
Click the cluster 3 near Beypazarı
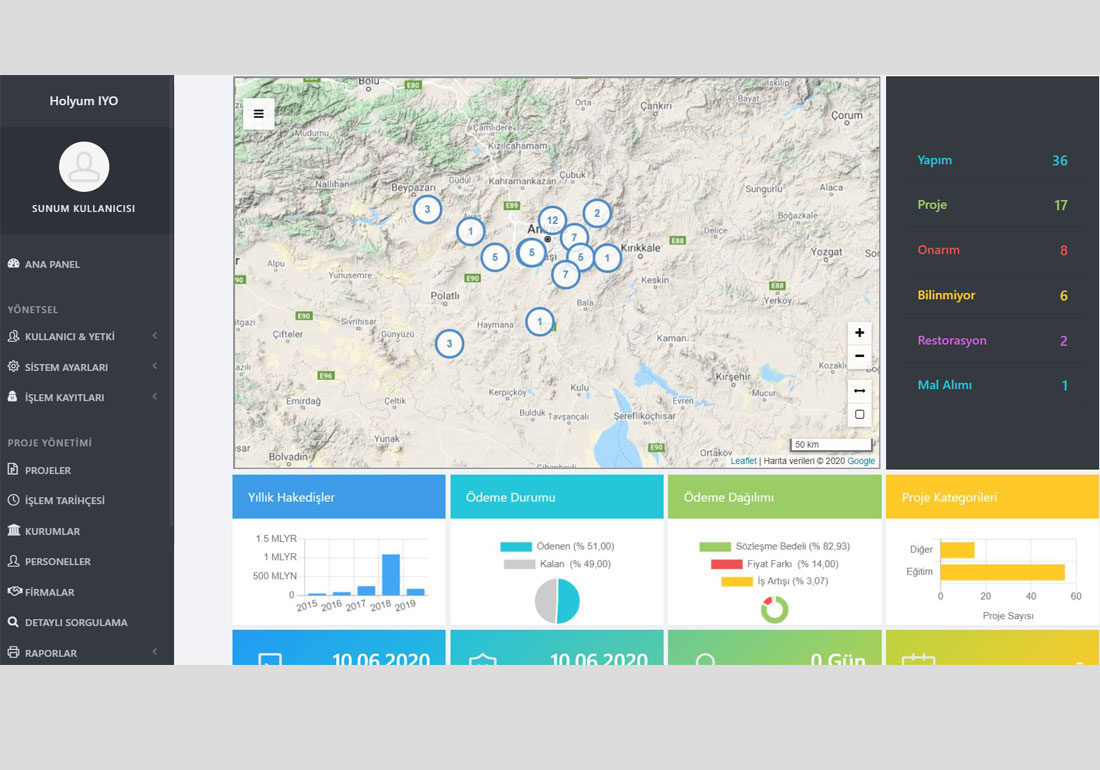427,209
